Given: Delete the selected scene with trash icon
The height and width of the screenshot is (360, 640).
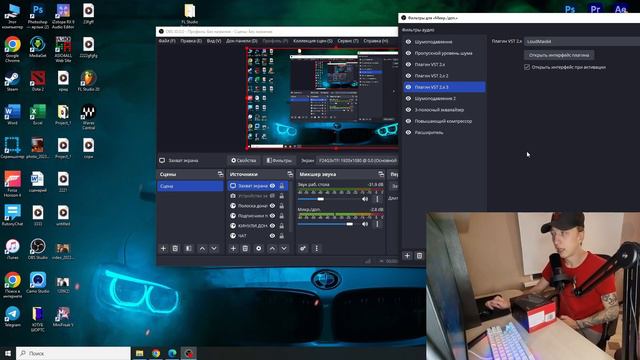Looking at the screenshot, I should coord(175,248).
